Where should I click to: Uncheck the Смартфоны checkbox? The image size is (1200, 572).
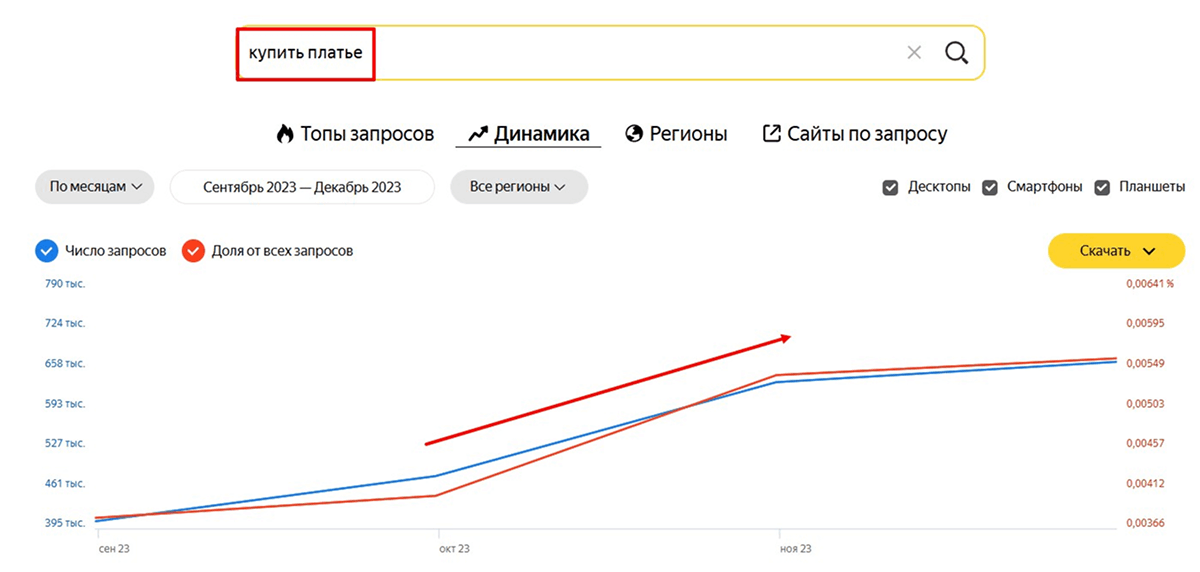(x=990, y=187)
